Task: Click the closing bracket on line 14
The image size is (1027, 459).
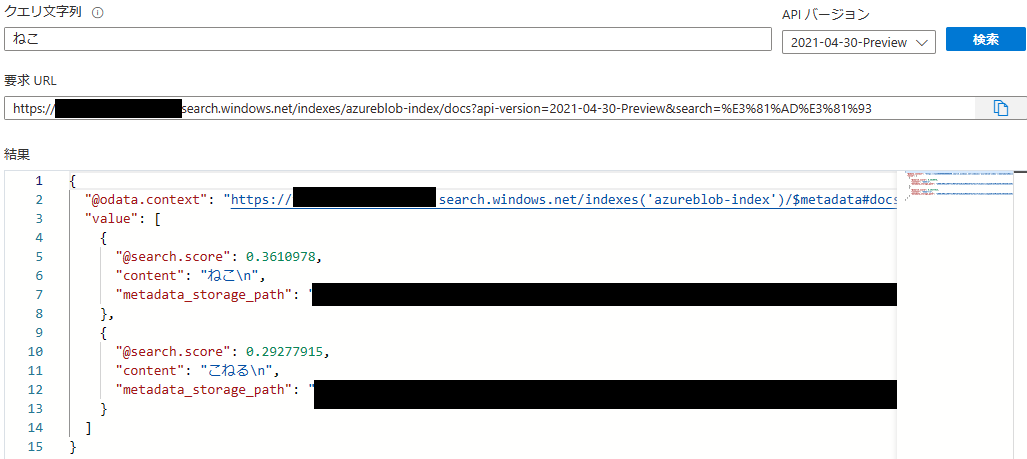Action: click(89, 428)
